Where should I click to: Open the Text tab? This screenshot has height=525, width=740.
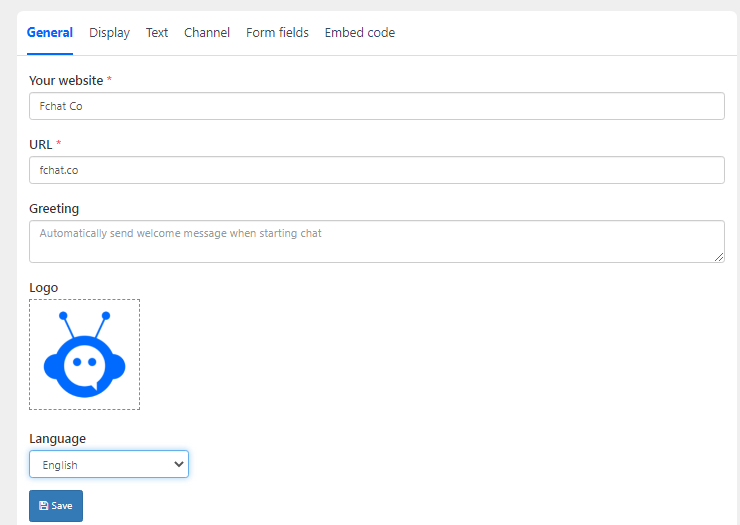click(x=157, y=33)
